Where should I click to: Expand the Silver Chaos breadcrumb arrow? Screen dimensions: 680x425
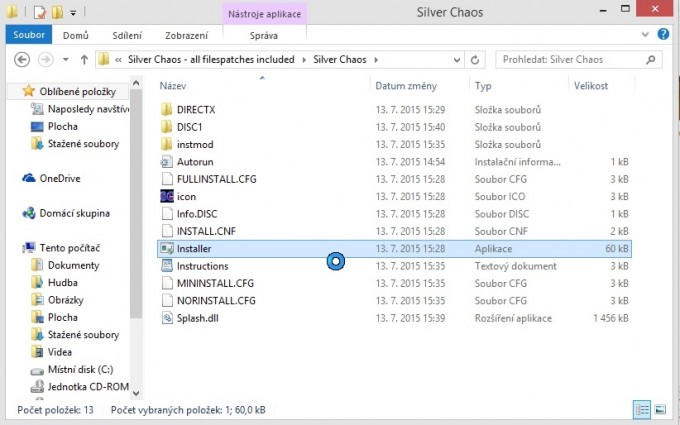pyautogui.click(x=376, y=60)
